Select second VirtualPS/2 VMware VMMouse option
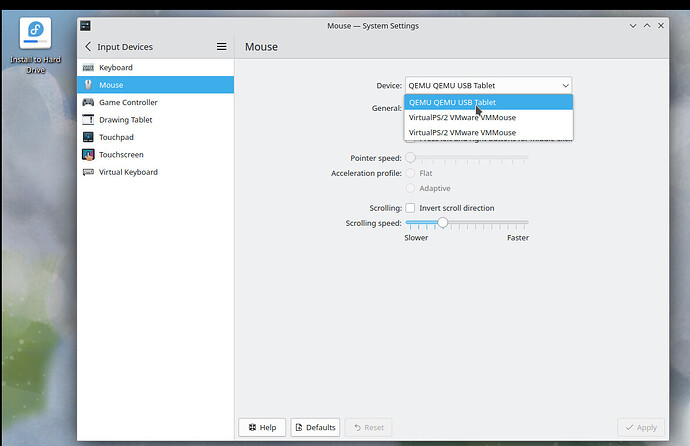The image size is (690, 446). pos(488,132)
